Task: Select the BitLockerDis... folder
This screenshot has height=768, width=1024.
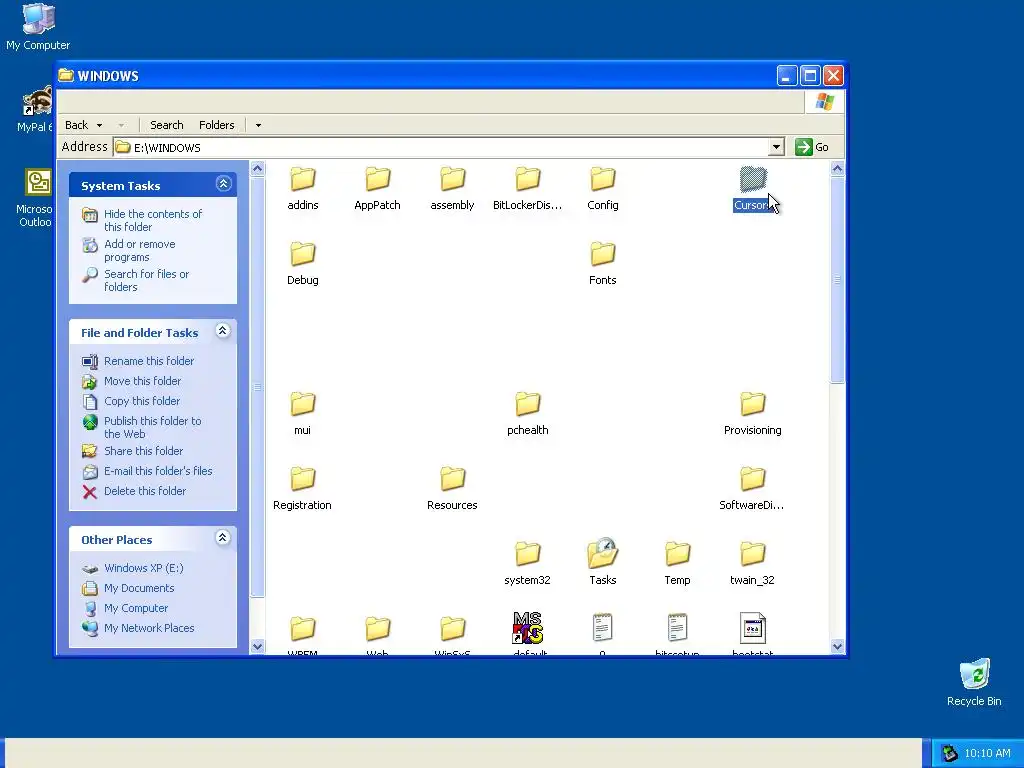Action: pos(527,189)
